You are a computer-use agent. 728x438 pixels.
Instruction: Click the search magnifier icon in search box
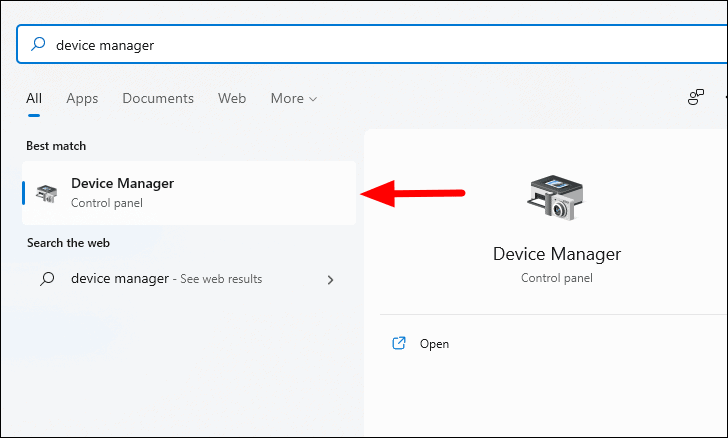(38, 44)
